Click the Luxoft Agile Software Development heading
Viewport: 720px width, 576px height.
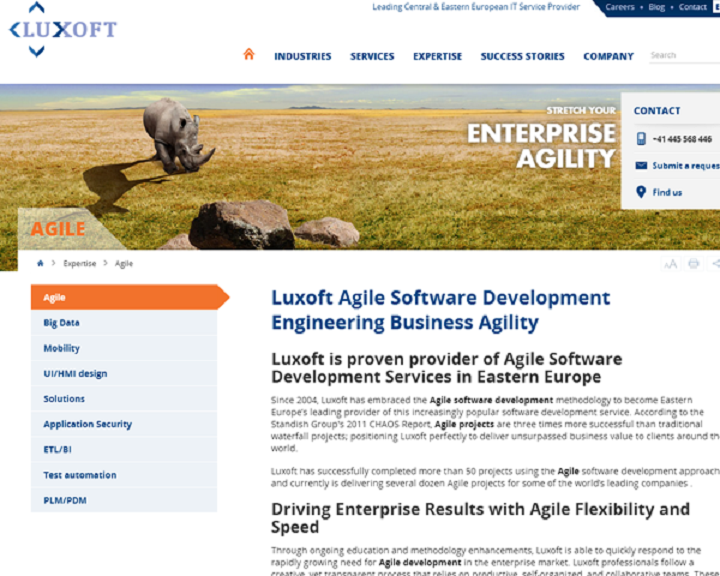pos(441,310)
